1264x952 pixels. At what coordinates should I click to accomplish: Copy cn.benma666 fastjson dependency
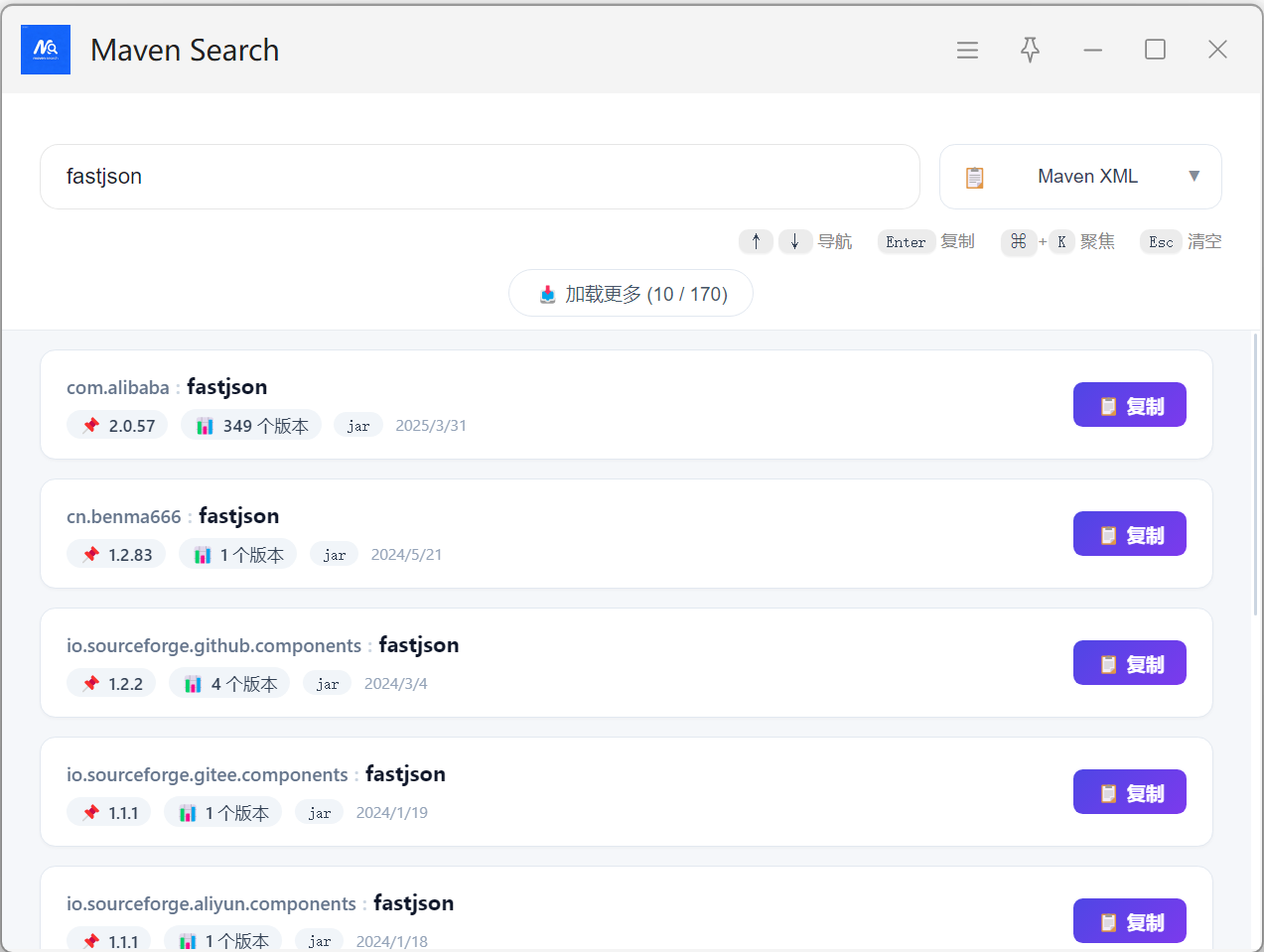click(x=1130, y=534)
